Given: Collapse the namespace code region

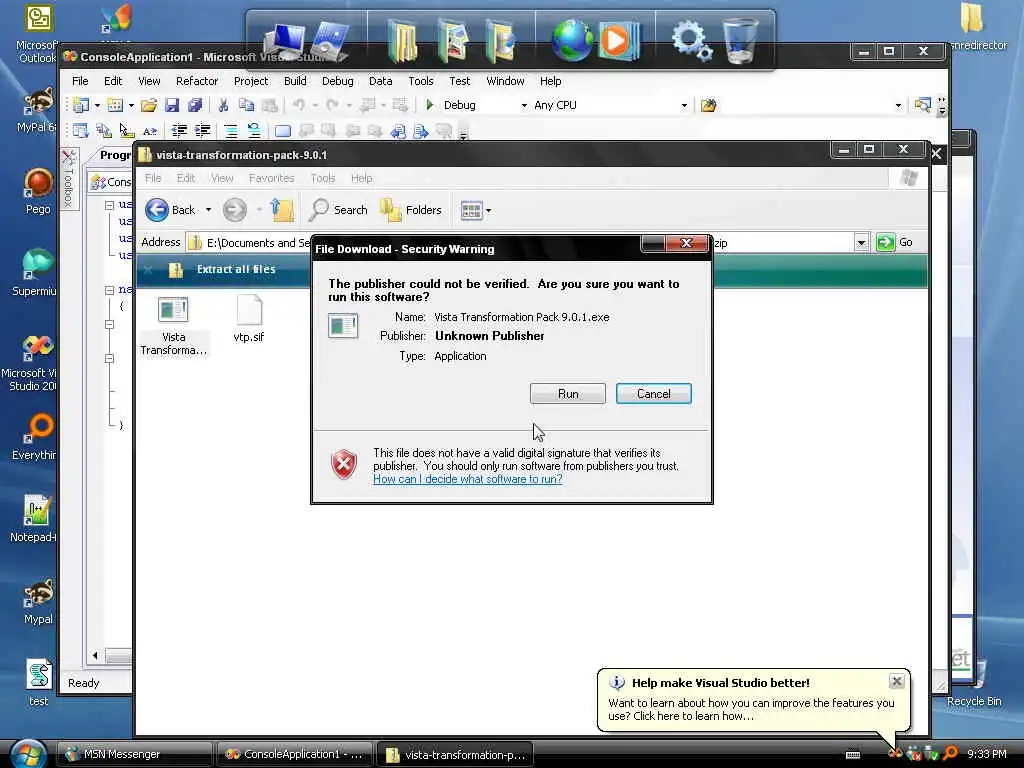Looking at the screenshot, I should coord(110,290).
